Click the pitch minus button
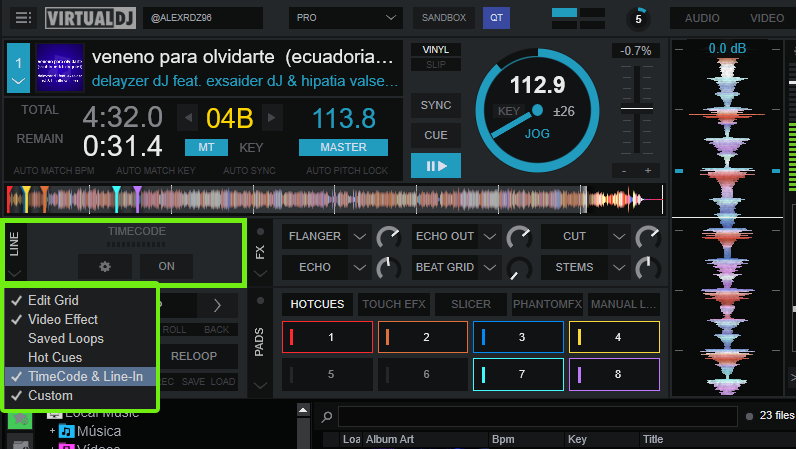 click(x=624, y=171)
